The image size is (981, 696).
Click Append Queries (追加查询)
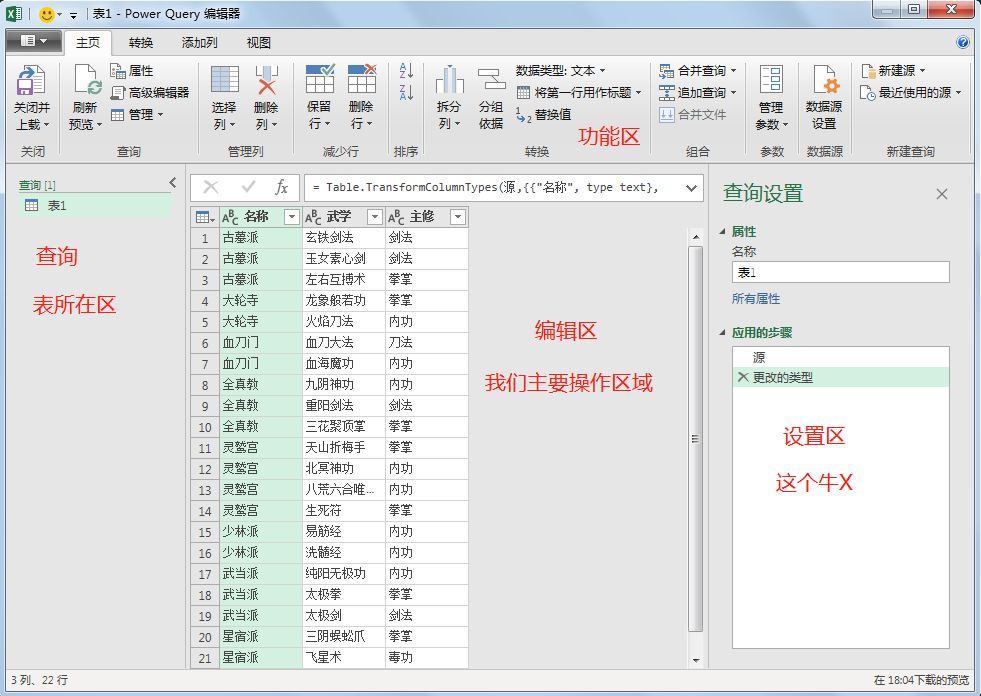click(698, 93)
